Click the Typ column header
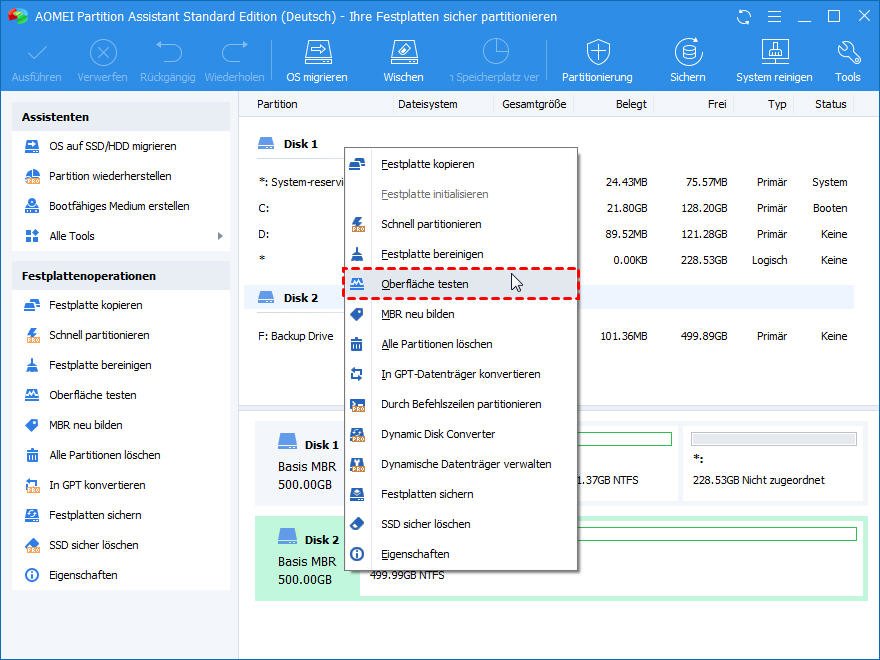Image resolution: width=880 pixels, height=660 pixels. [x=777, y=104]
